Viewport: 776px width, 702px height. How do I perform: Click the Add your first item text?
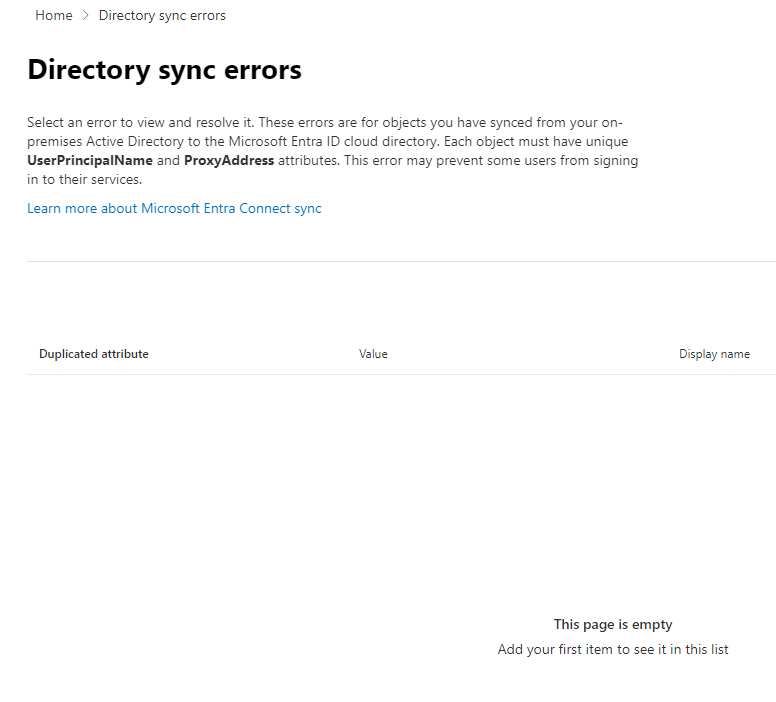[613, 649]
